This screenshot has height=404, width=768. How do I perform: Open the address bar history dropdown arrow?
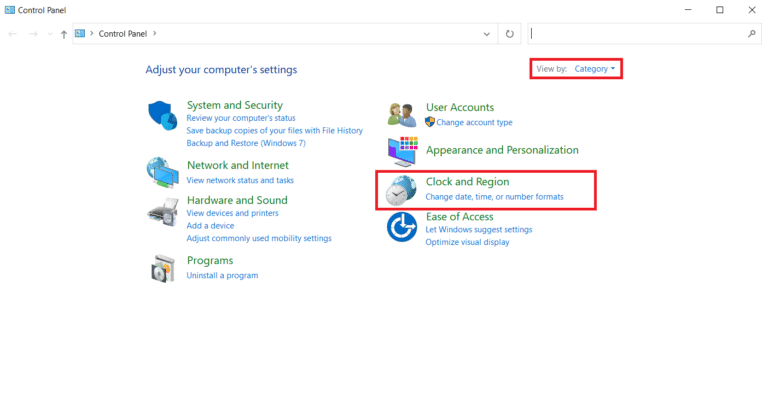pos(489,34)
